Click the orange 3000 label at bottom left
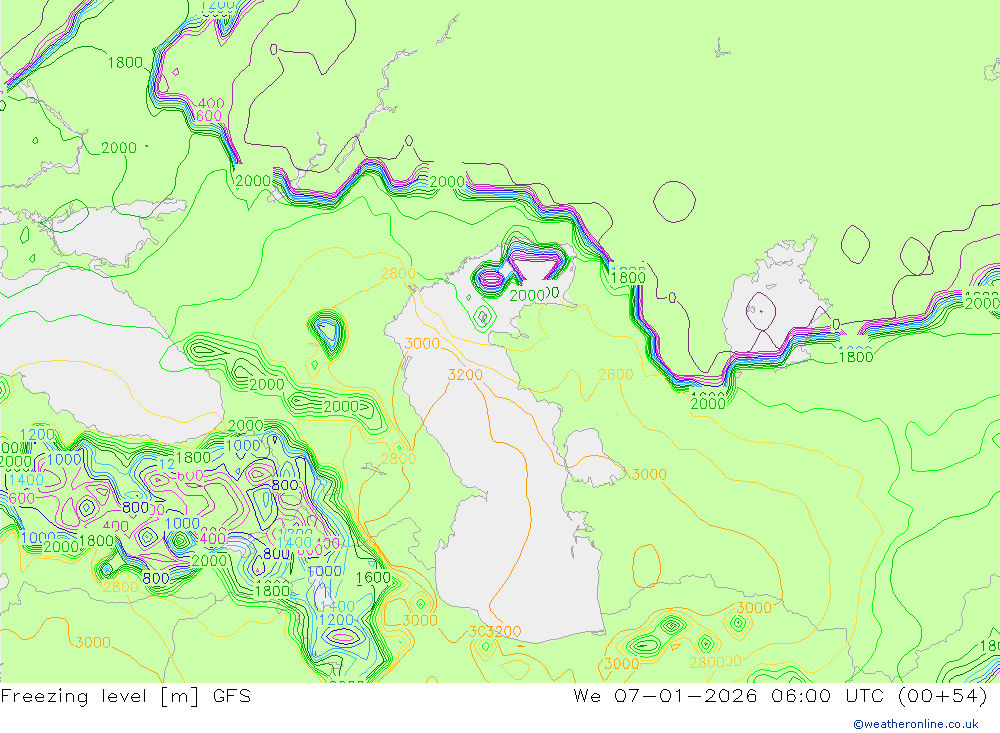1000x733 pixels. 93,642
